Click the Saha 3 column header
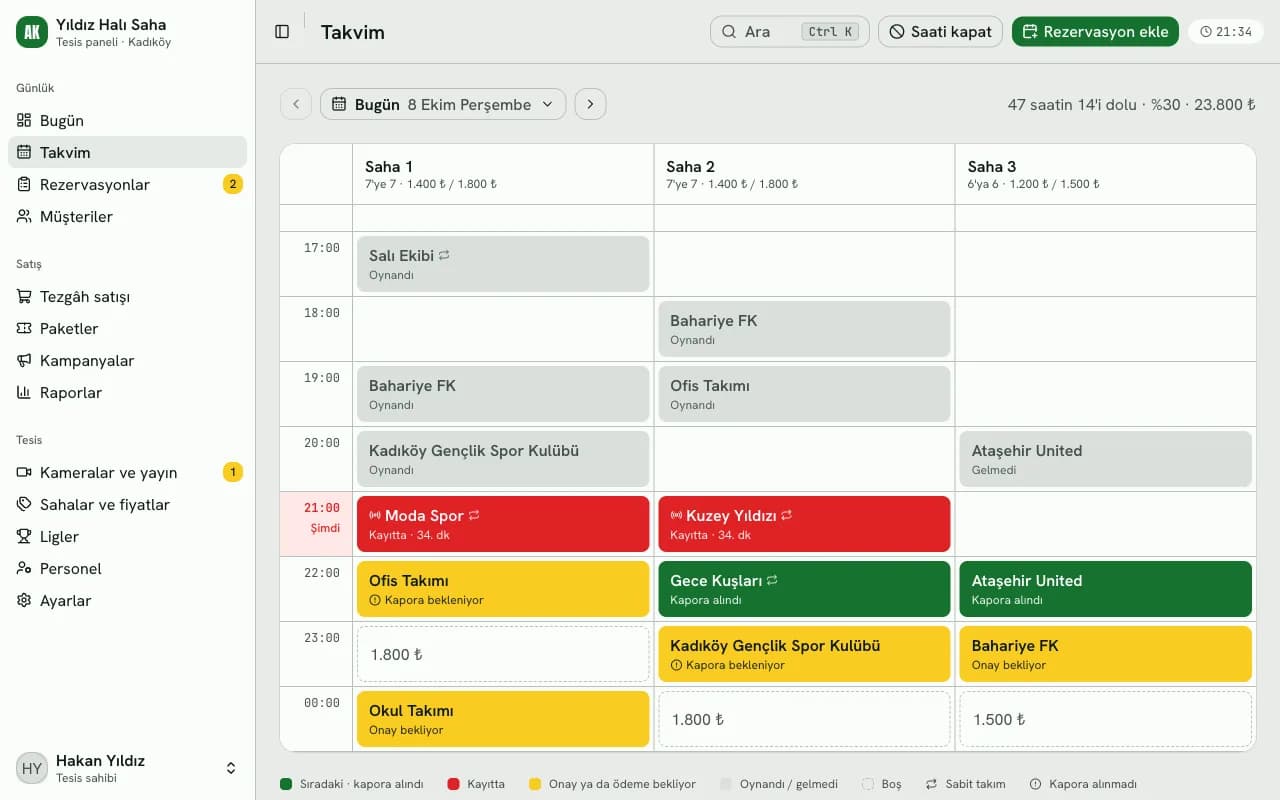The image size is (1280, 800). click(1105, 174)
